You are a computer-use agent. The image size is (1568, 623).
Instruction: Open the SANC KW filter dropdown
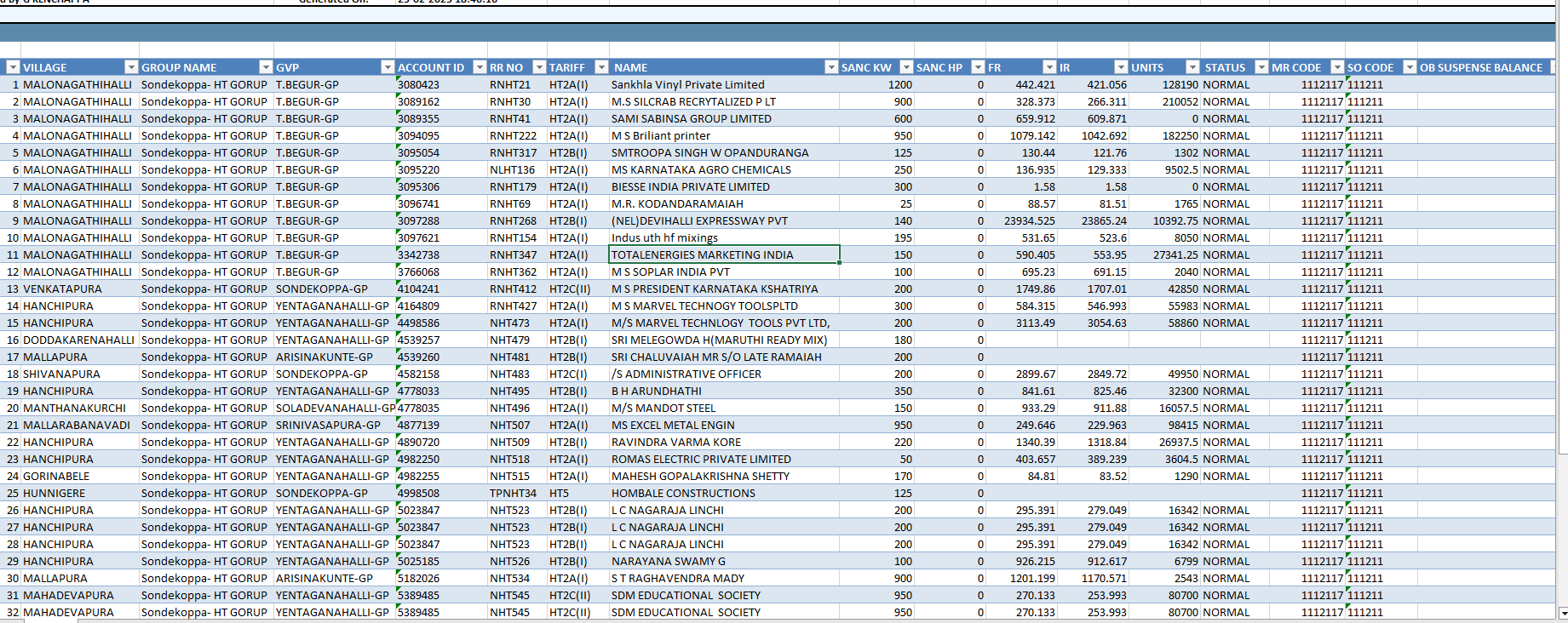pyautogui.click(x=906, y=67)
